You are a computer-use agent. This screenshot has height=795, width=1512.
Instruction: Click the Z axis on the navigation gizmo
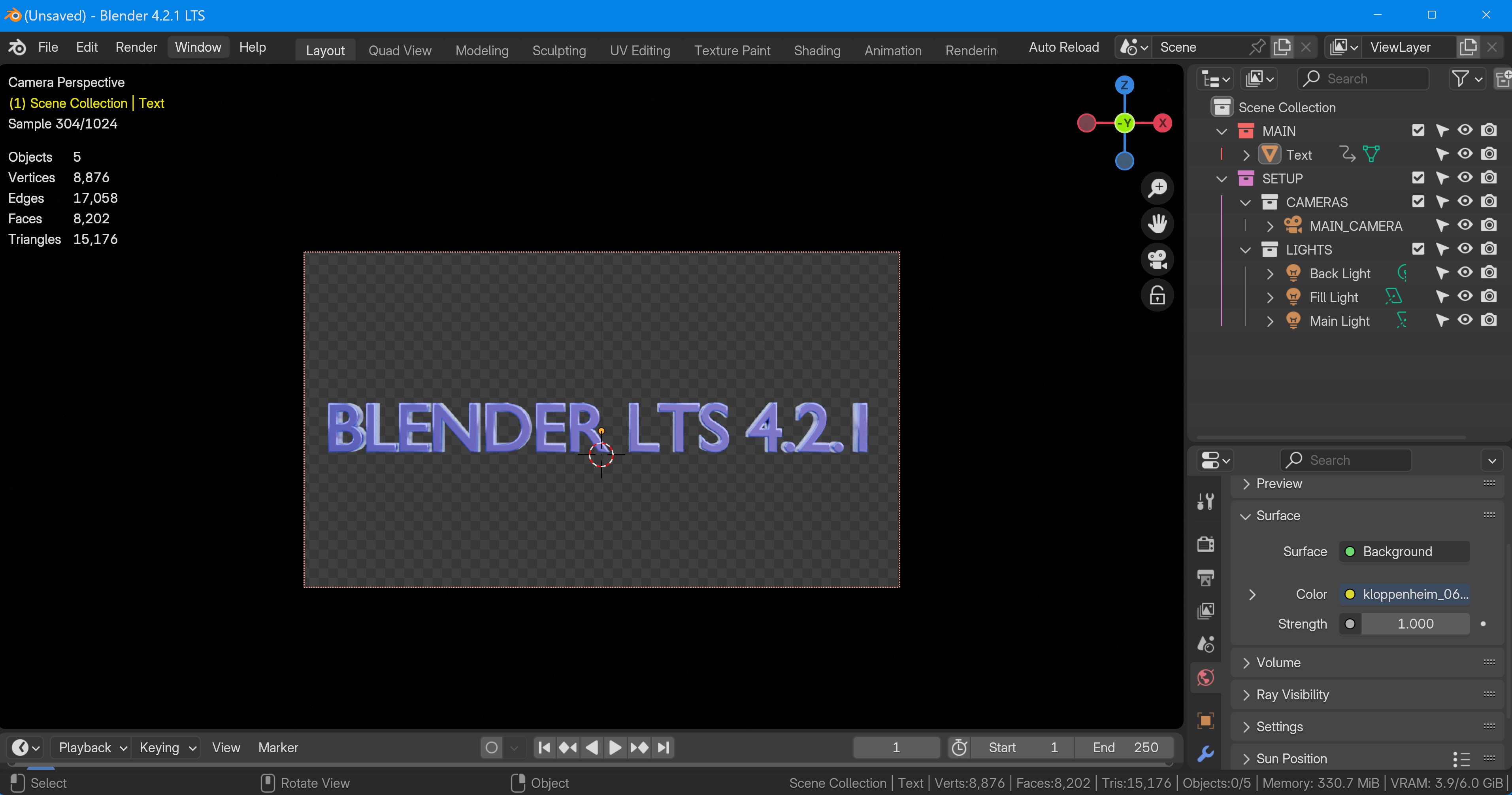1125,85
